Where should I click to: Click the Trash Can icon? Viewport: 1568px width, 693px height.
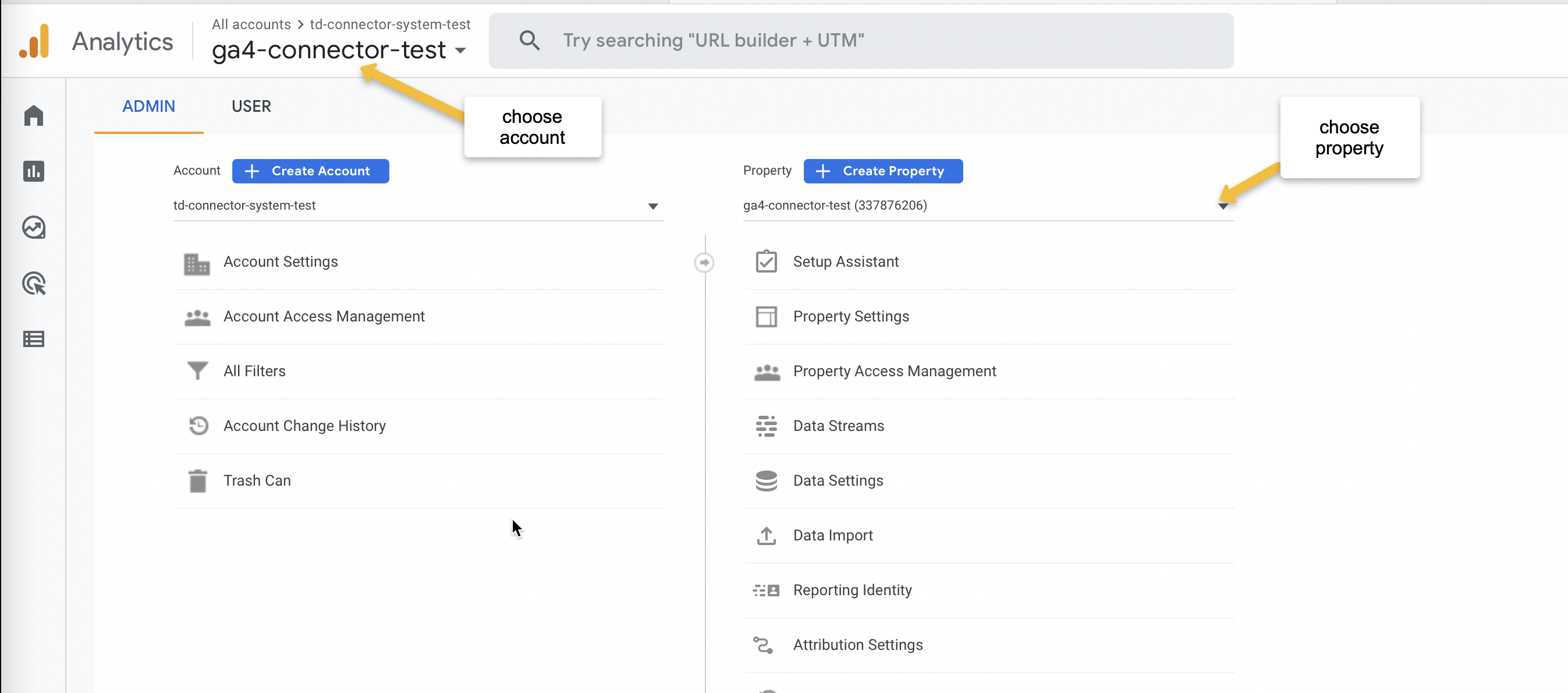(x=197, y=480)
